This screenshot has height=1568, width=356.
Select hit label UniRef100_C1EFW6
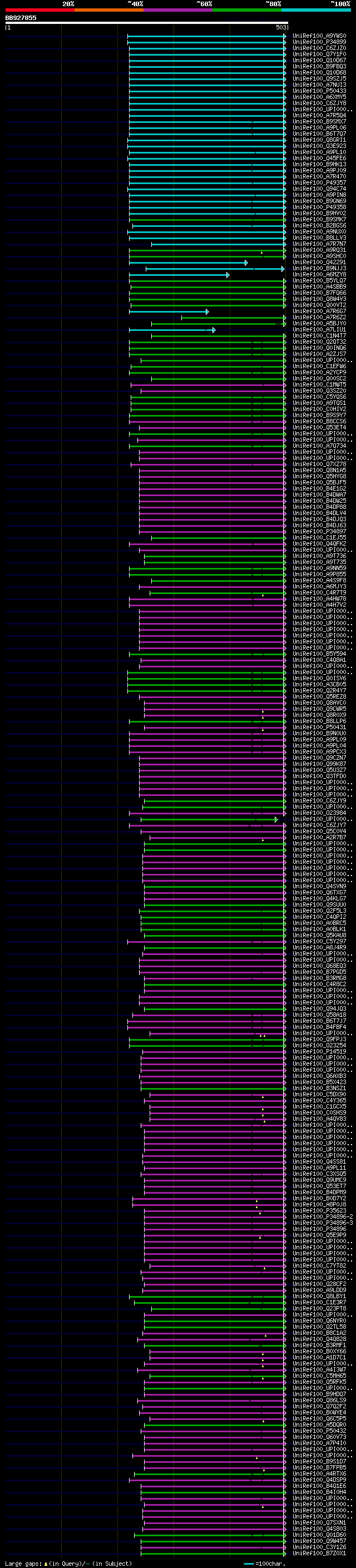[319, 367]
